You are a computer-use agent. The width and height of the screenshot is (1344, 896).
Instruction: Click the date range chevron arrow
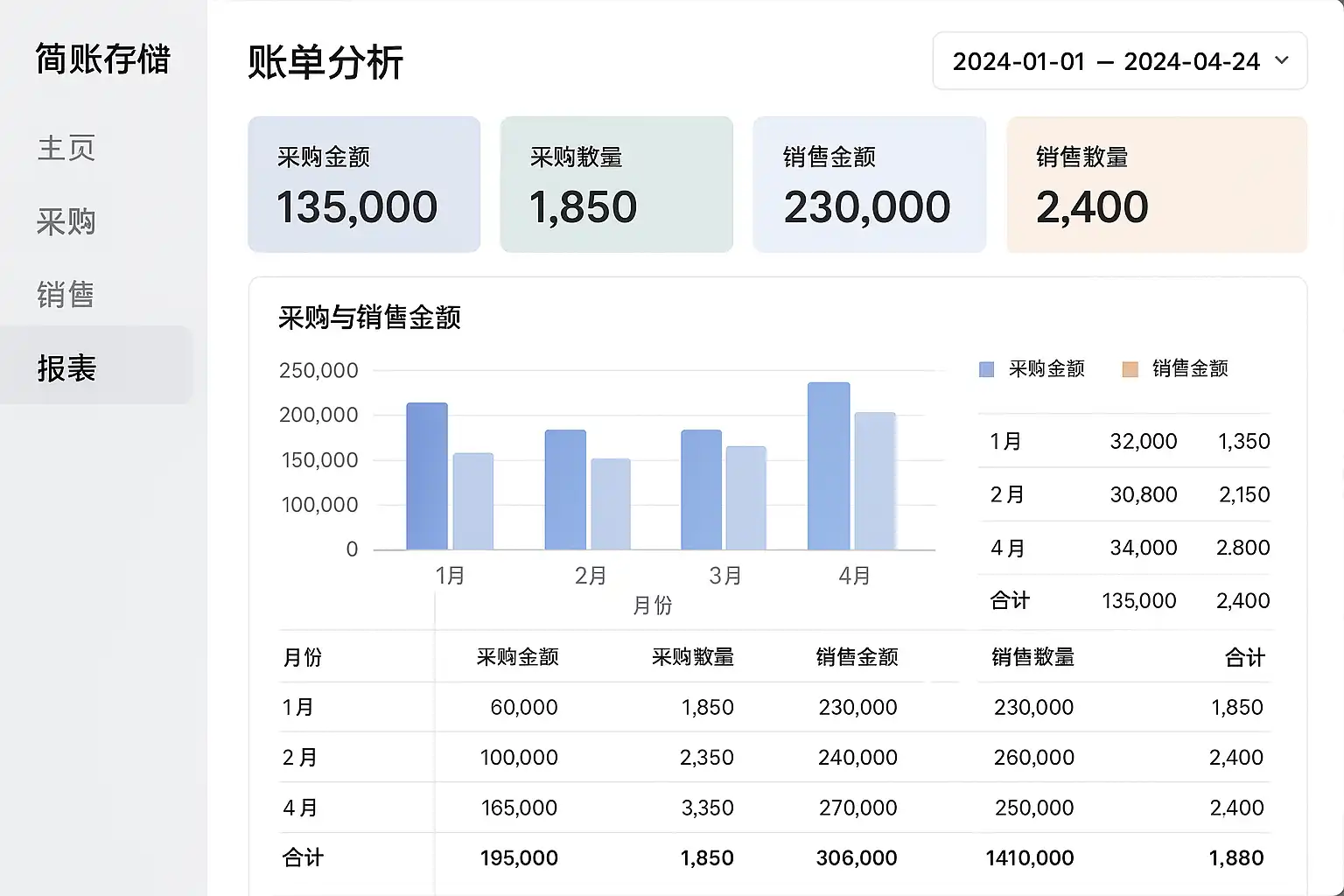click(1282, 60)
